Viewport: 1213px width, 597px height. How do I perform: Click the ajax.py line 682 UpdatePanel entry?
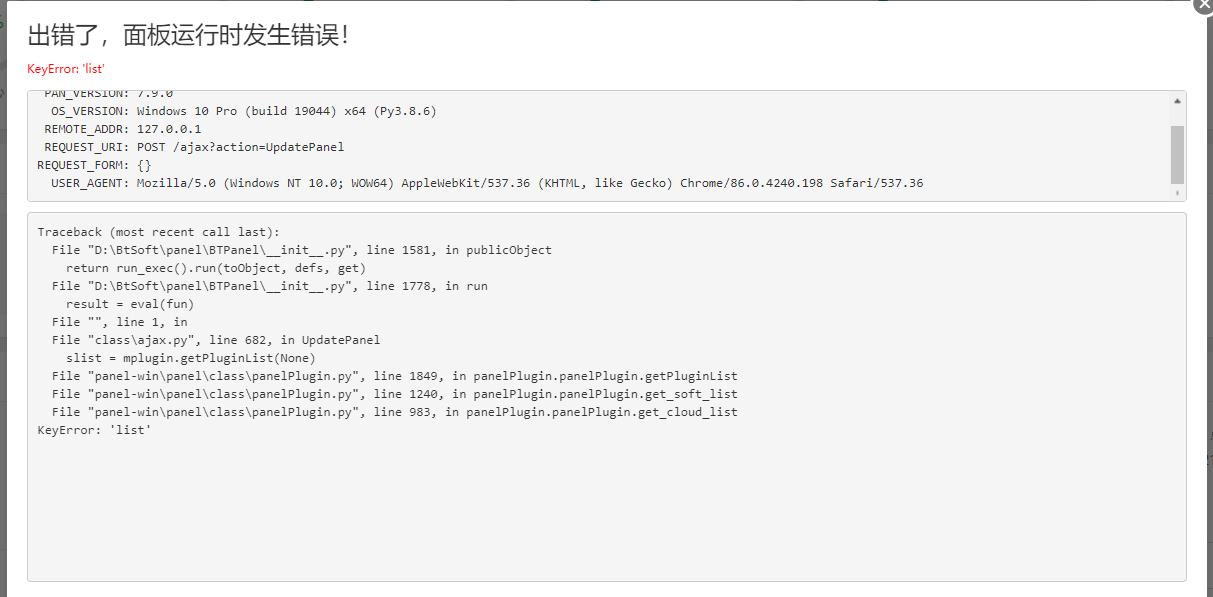pos(216,340)
